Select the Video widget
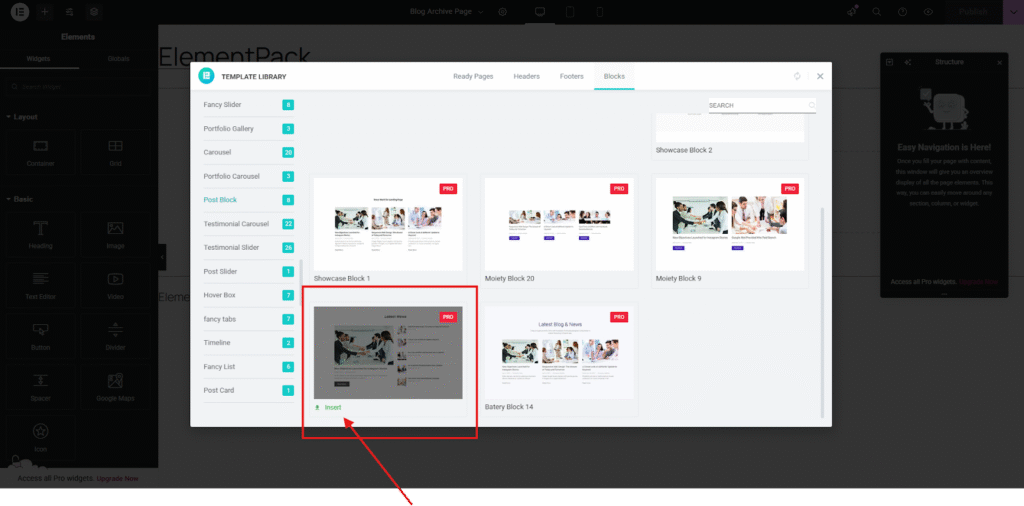Viewport: 1024px width, 506px height. click(116, 285)
